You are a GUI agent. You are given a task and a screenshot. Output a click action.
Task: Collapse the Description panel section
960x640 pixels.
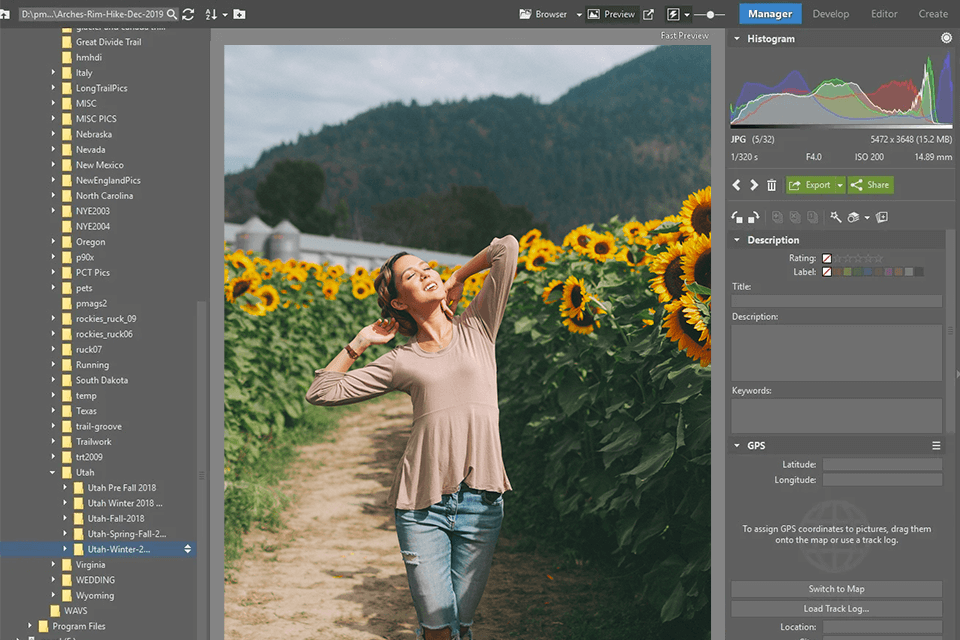click(737, 240)
